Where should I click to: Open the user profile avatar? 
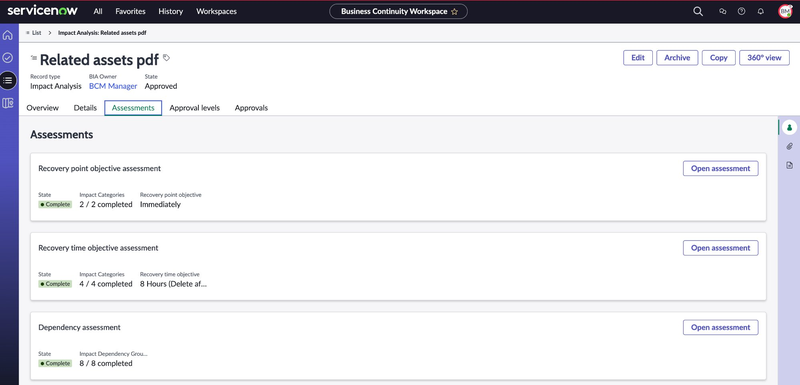[x=785, y=11]
